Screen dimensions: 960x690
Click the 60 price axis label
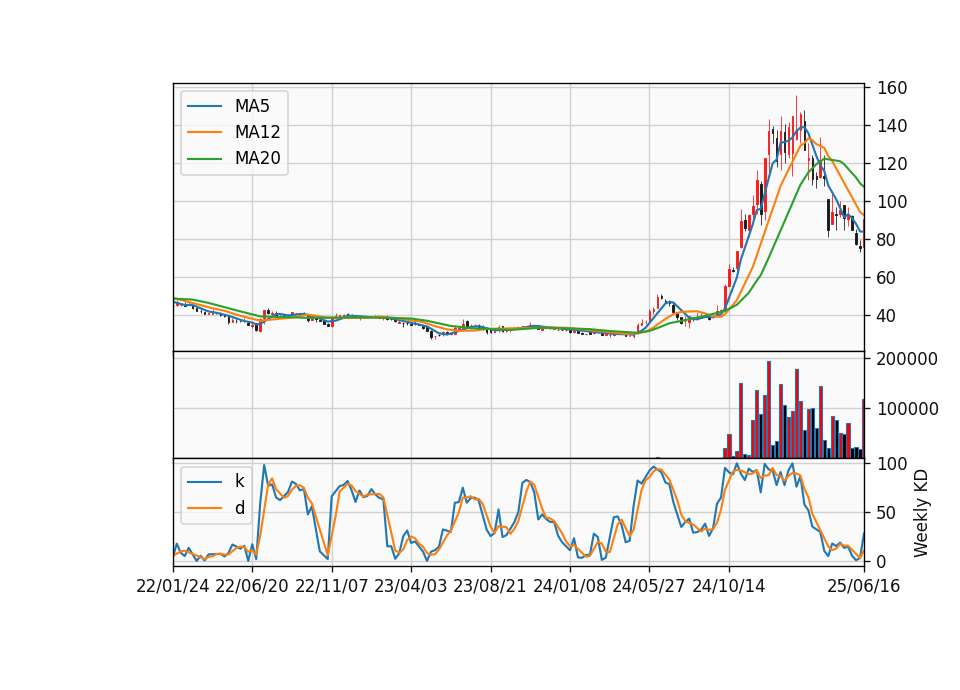coord(887,278)
